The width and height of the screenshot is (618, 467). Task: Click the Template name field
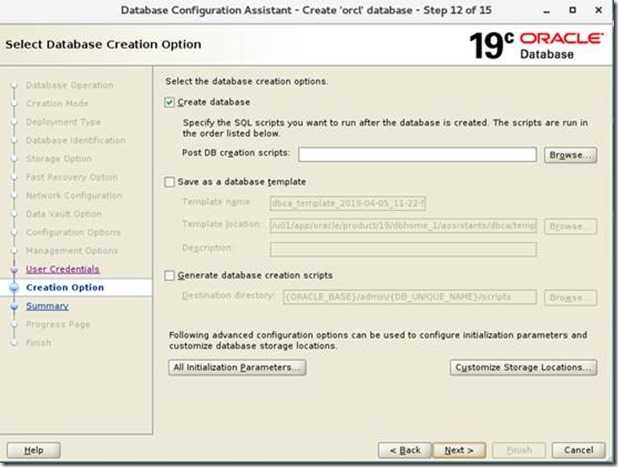point(348,203)
